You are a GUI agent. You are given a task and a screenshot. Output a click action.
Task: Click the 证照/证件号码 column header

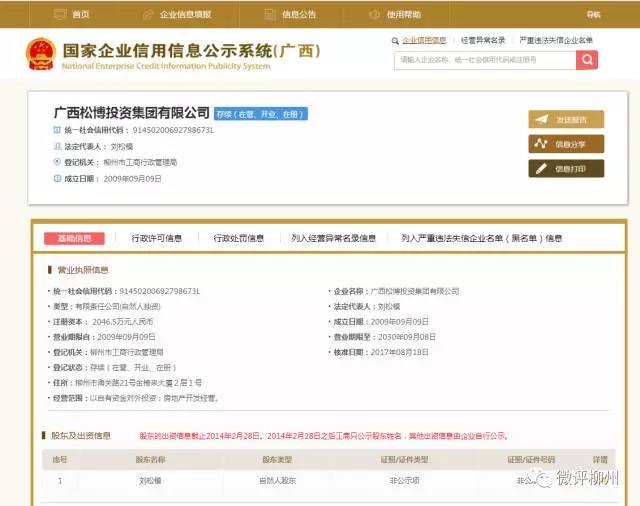coord(531,459)
